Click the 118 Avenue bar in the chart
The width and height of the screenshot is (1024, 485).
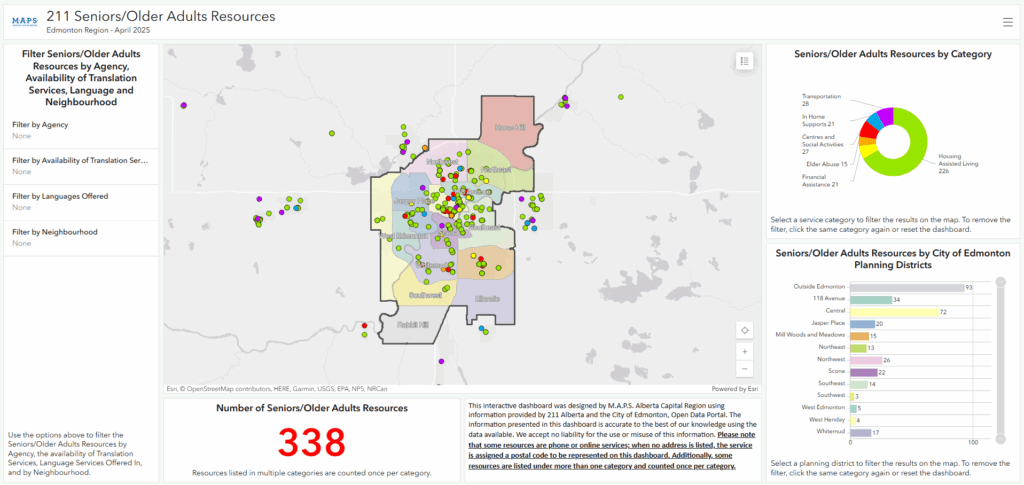click(871, 300)
